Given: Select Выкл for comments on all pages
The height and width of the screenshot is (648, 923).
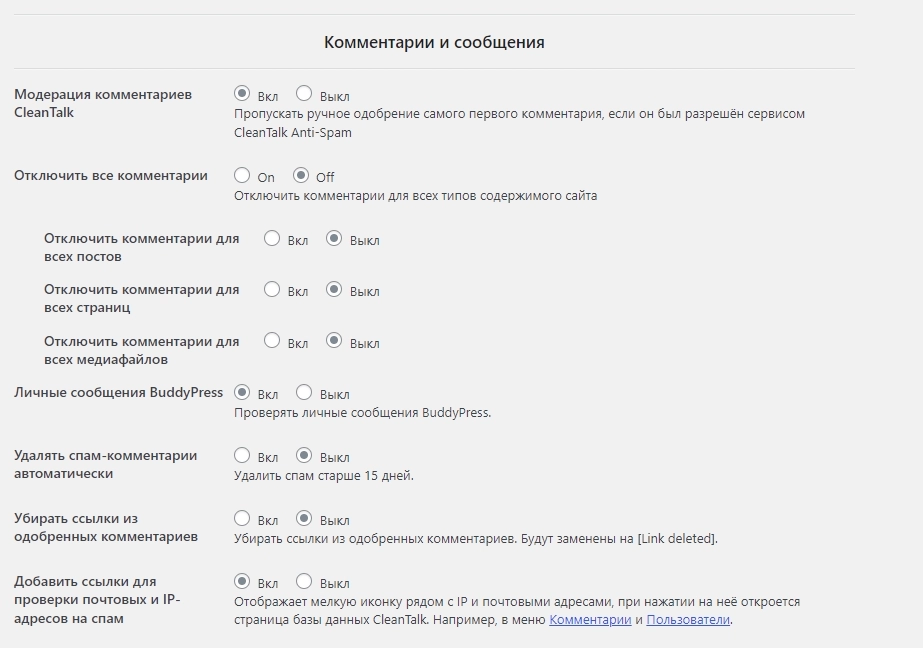Looking at the screenshot, I should (334, 290).
